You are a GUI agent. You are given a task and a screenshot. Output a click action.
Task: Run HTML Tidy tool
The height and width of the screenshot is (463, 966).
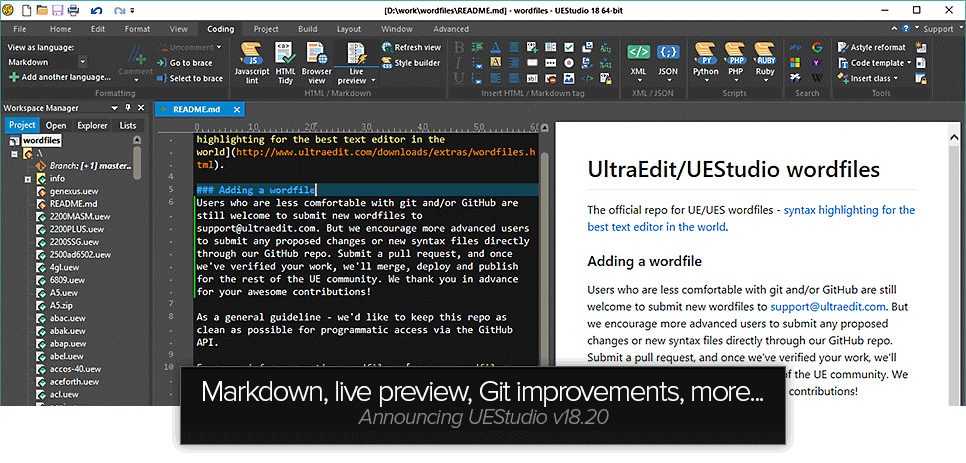click(285, 62)
